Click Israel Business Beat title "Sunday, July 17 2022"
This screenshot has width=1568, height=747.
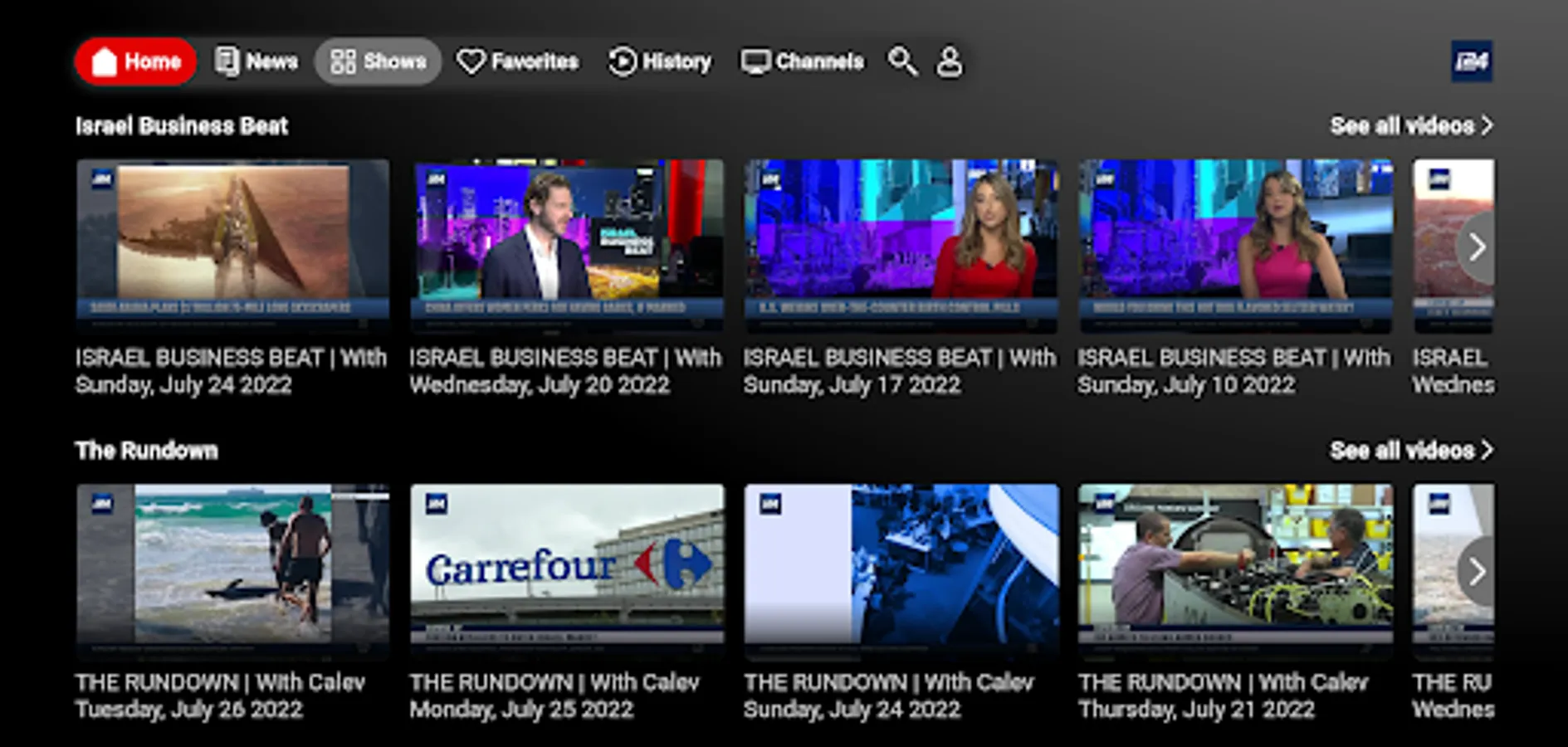[x=852, y=385]
